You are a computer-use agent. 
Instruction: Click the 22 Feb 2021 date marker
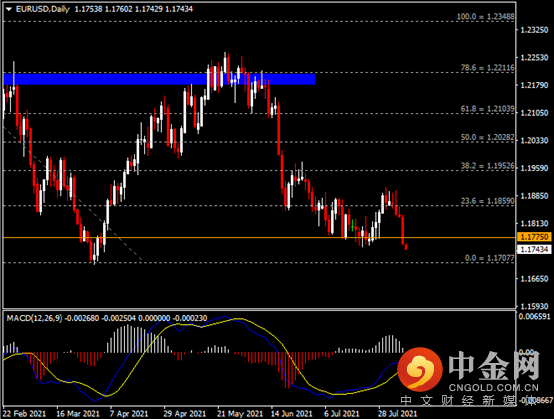tap(25, 413)
